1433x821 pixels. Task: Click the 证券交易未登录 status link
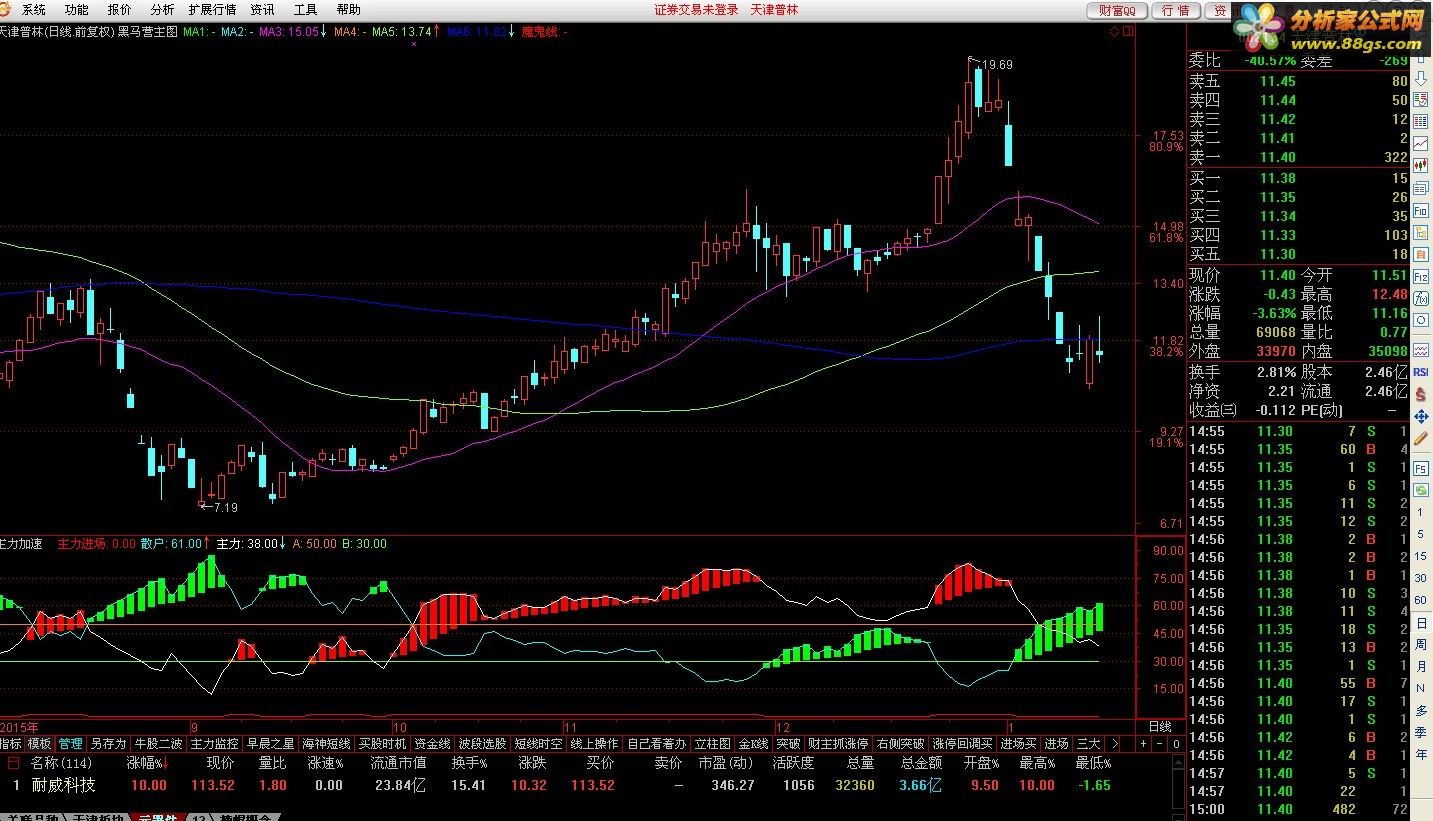tap(696, 10)
